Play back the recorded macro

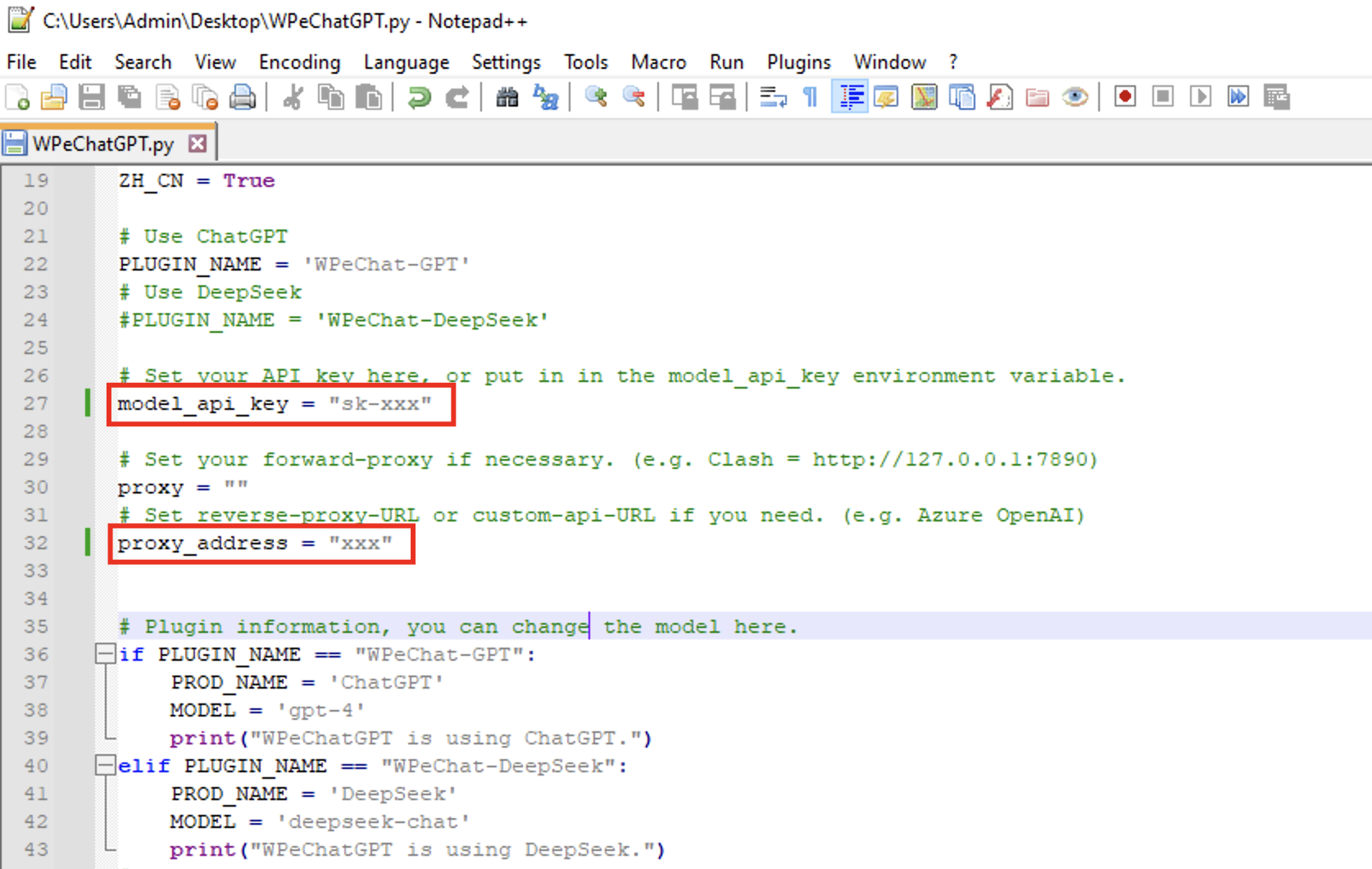point(1201,97)
